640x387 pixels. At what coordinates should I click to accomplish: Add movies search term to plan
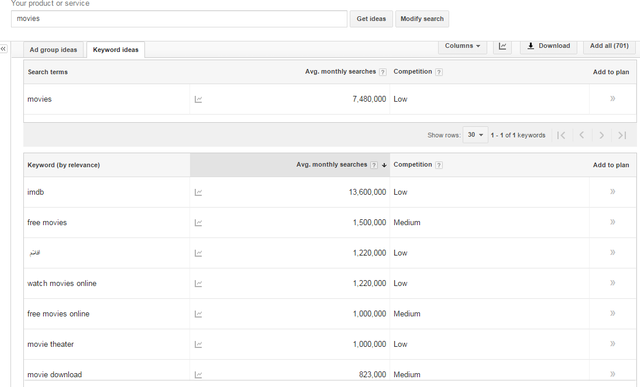coord(613,98)
